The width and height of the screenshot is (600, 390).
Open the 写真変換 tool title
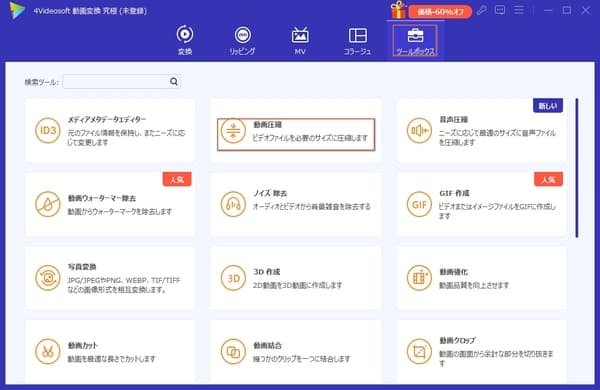tap(82, 267)
